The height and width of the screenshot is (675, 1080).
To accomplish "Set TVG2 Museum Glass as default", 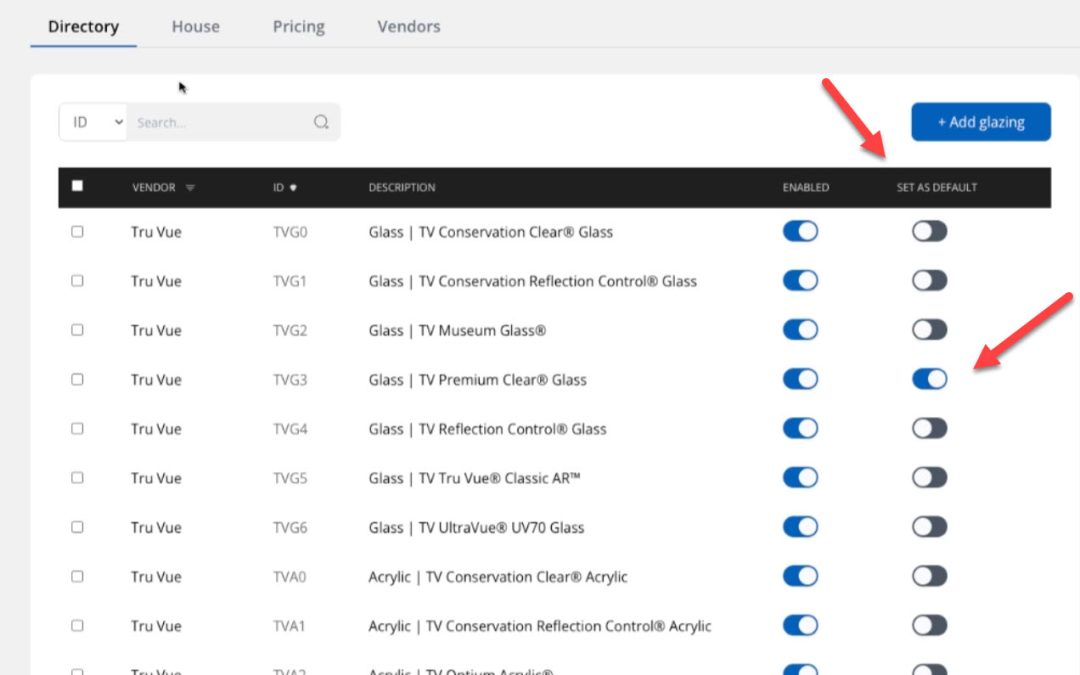I will pos(930,330).
